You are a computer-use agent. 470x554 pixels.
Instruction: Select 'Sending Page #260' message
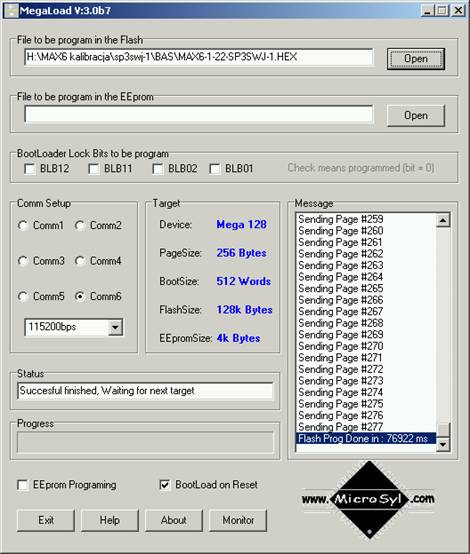[366, 231]
